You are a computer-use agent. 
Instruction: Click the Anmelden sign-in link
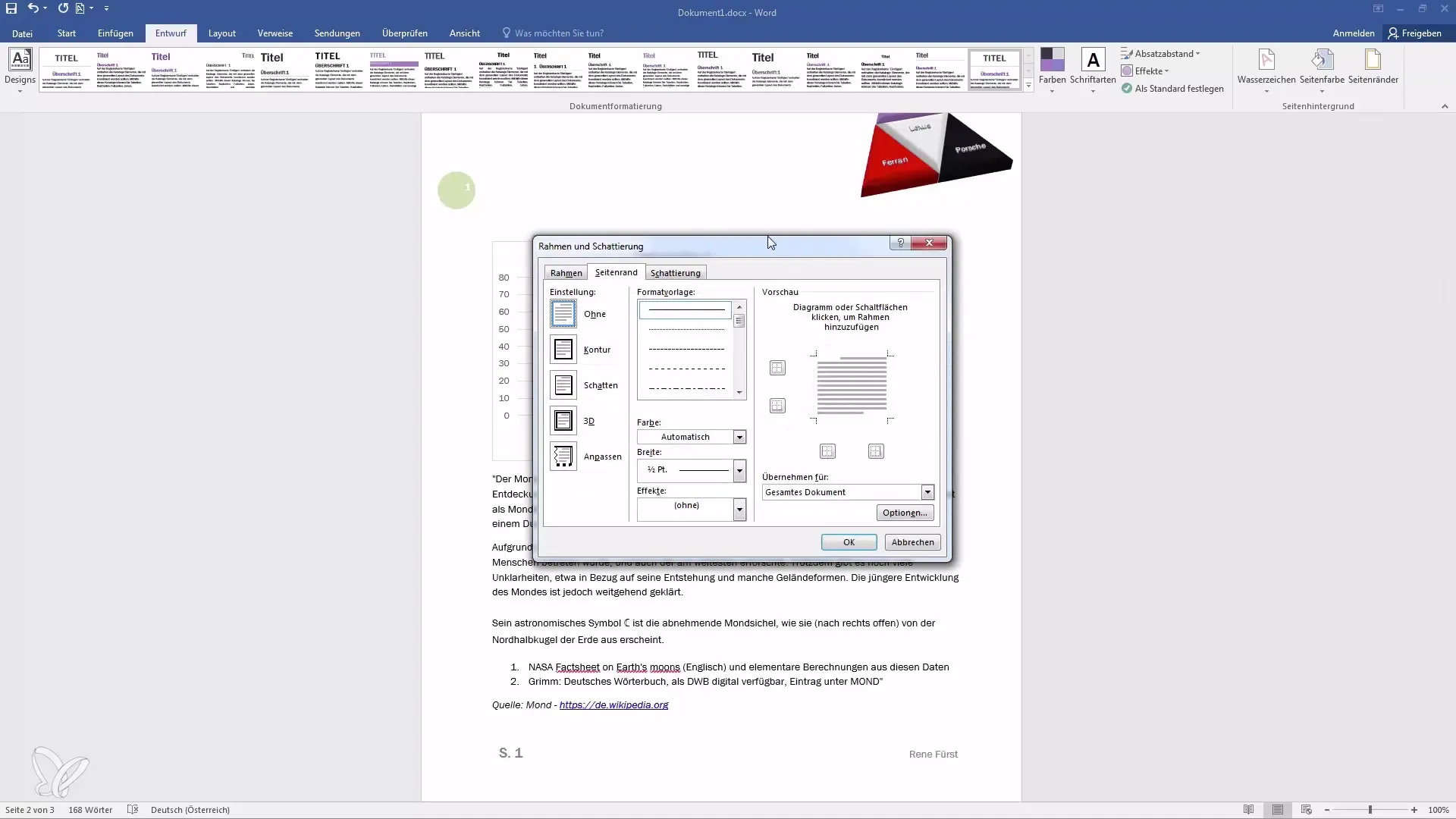(1354, 33)
